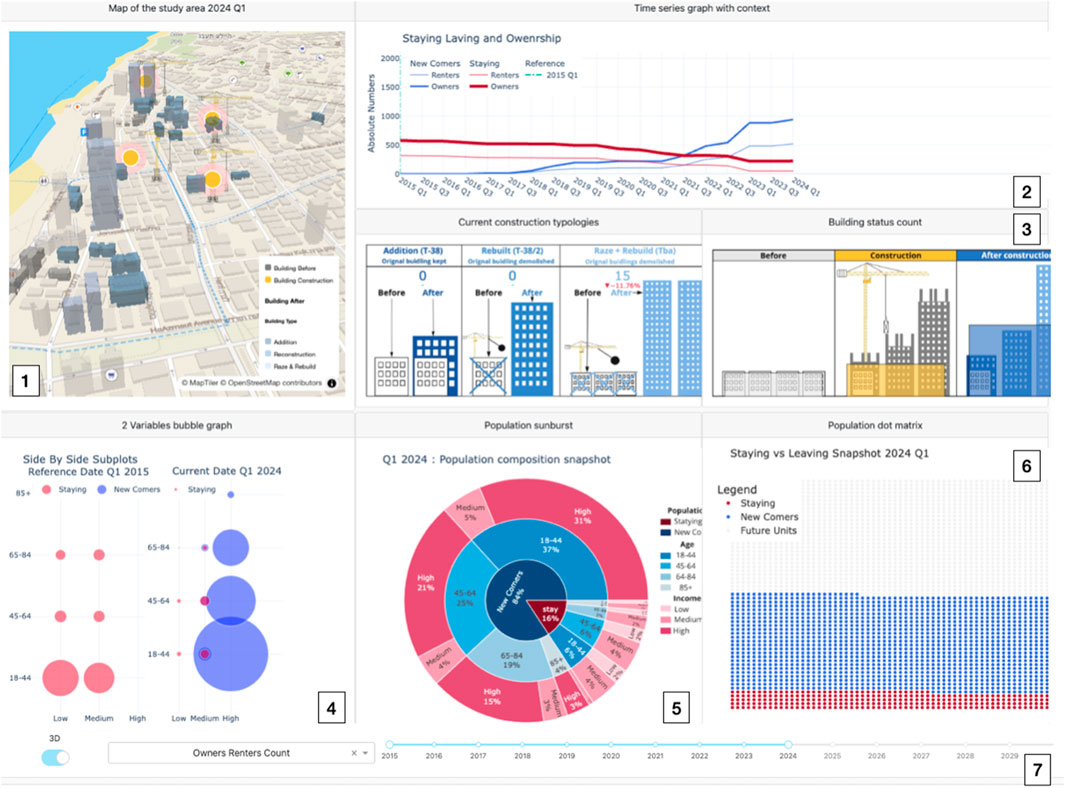Click the blue After construction status header
Image resolution: width=1065 pixels, height=788 pixels.
point(1005,255)
